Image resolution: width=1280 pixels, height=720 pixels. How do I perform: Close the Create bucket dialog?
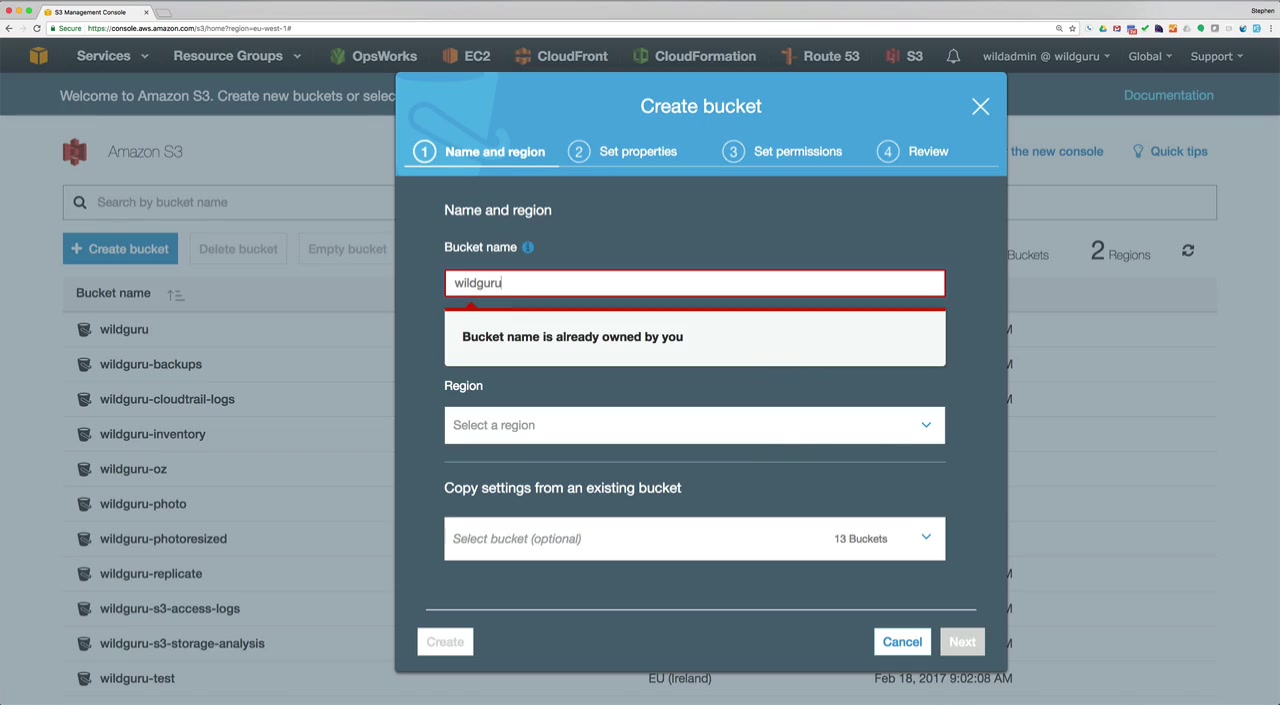[x=980, y=106]
